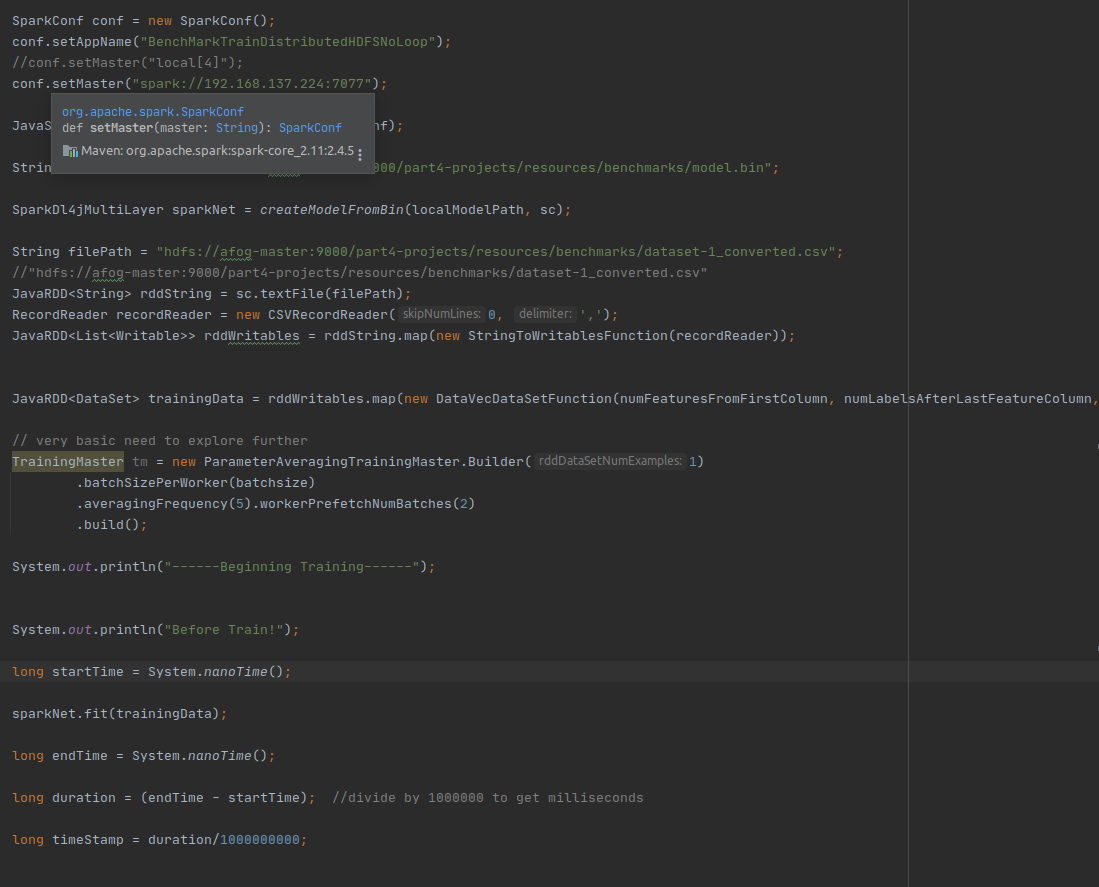This screenshot has height=887, width=1099.
Task: Click the startTime nanoTime declaration line
Action: pyautogui.click(x=151, y=672)
